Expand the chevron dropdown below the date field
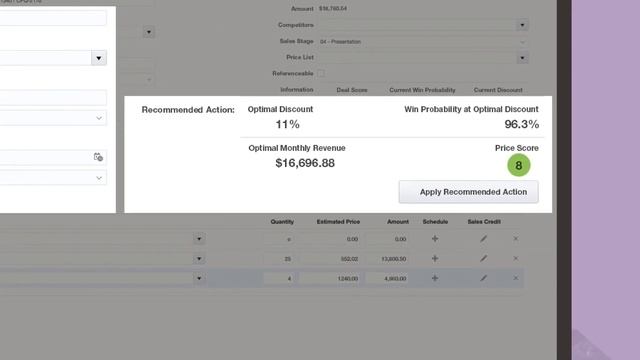Image resolution: width=640 pixels, height=360 pixels. [99, 178]
